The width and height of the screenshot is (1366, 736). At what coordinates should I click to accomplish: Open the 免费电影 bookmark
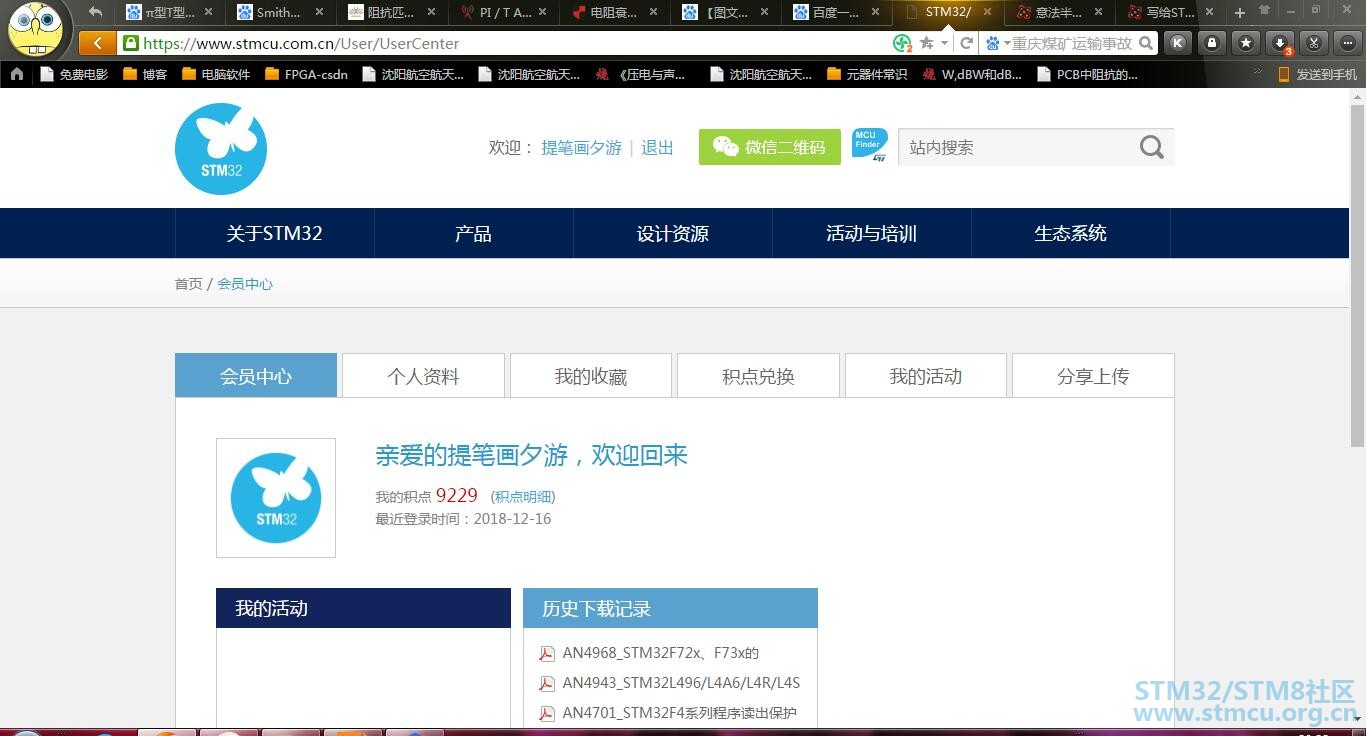click(73, 74)
